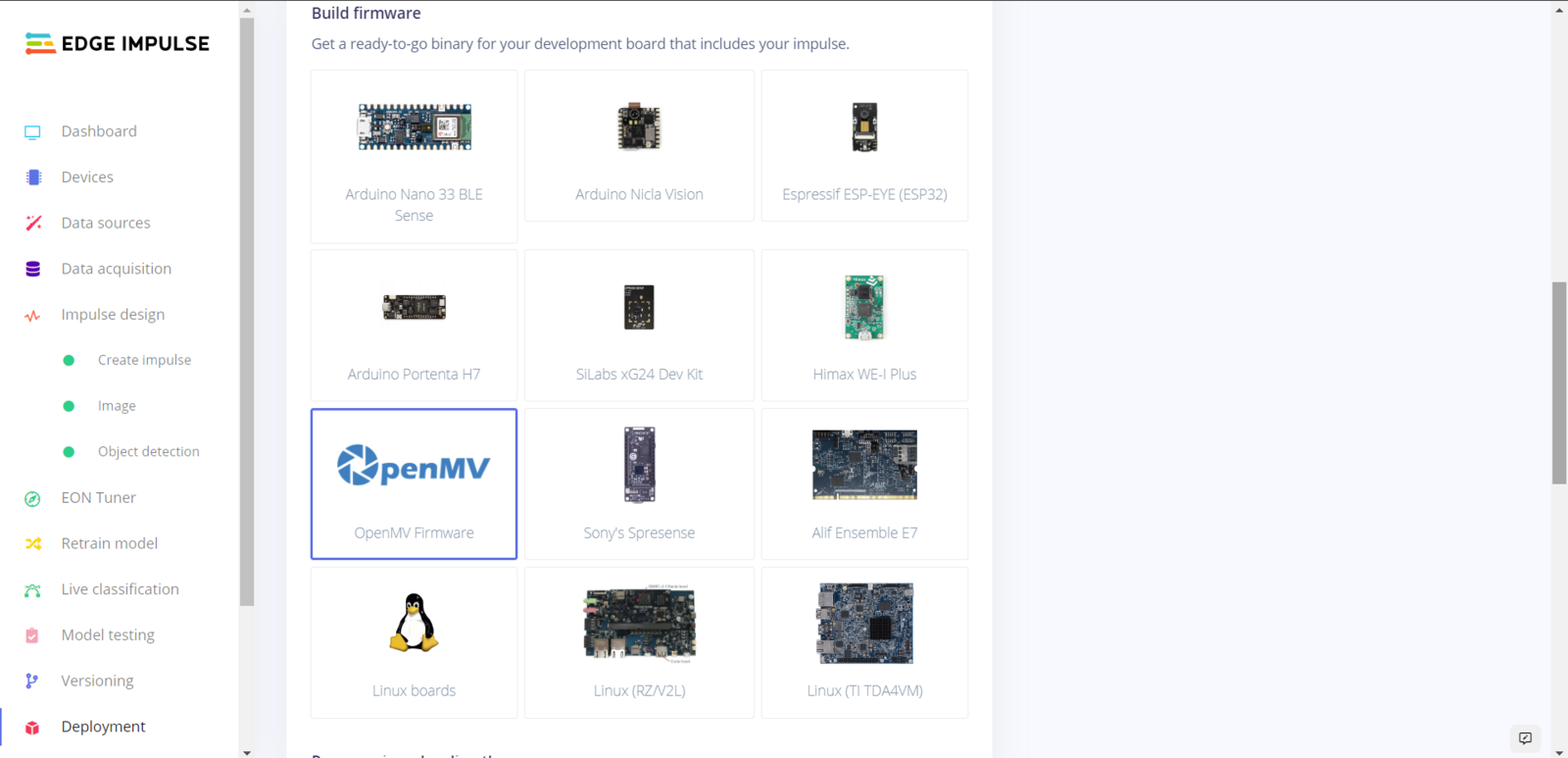
Task: Click the Data sources wand icon
Action: (x=33, y=223)
